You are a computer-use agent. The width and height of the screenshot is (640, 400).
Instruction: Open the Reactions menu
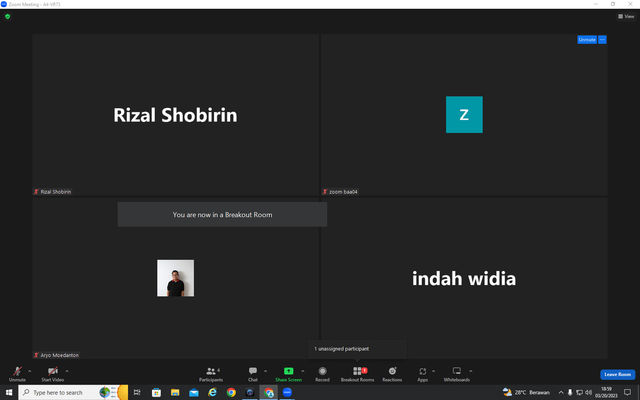coord(392,374)
